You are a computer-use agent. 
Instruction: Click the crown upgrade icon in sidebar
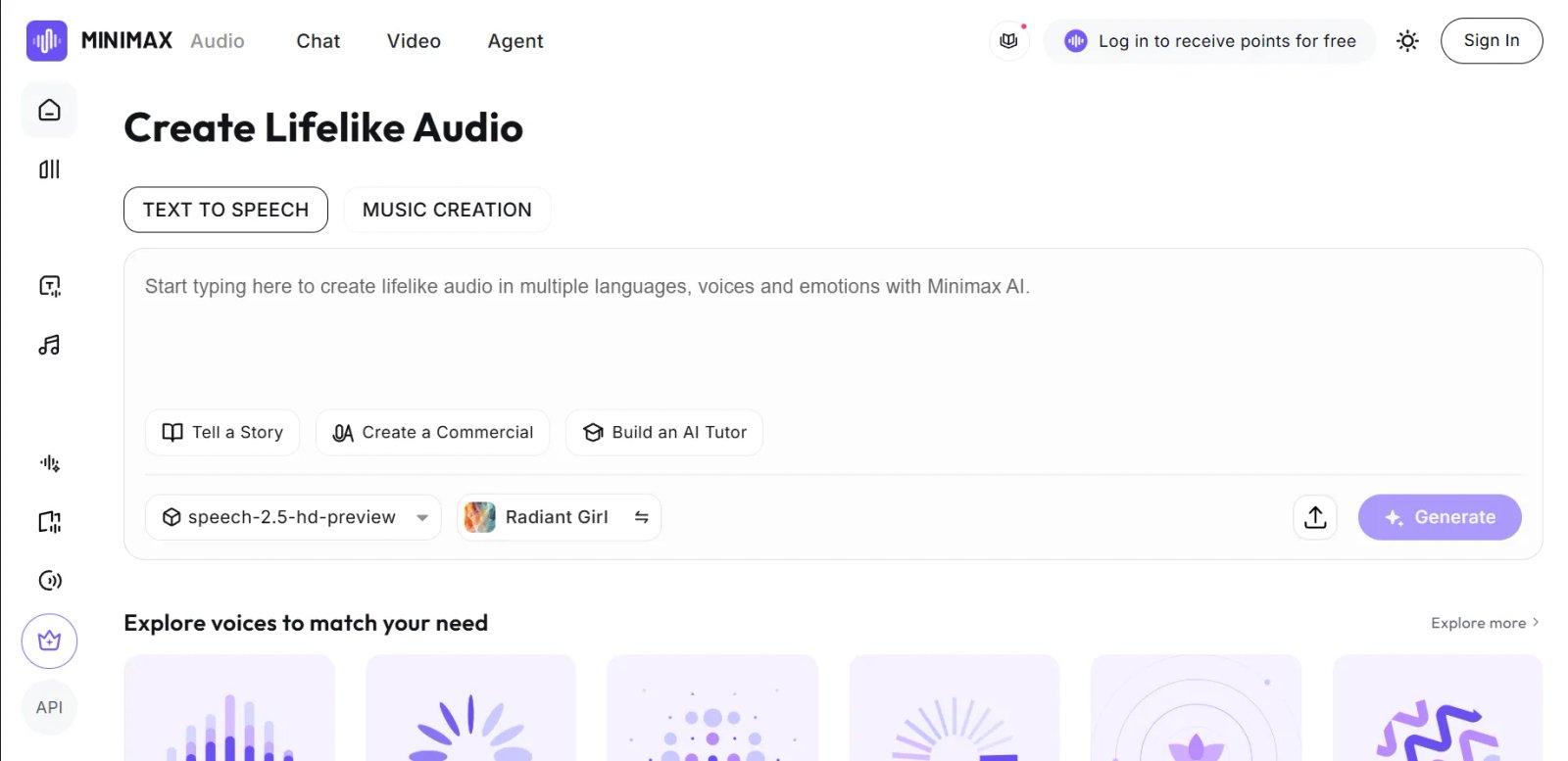pyautogui.click(x=49, y=642)
